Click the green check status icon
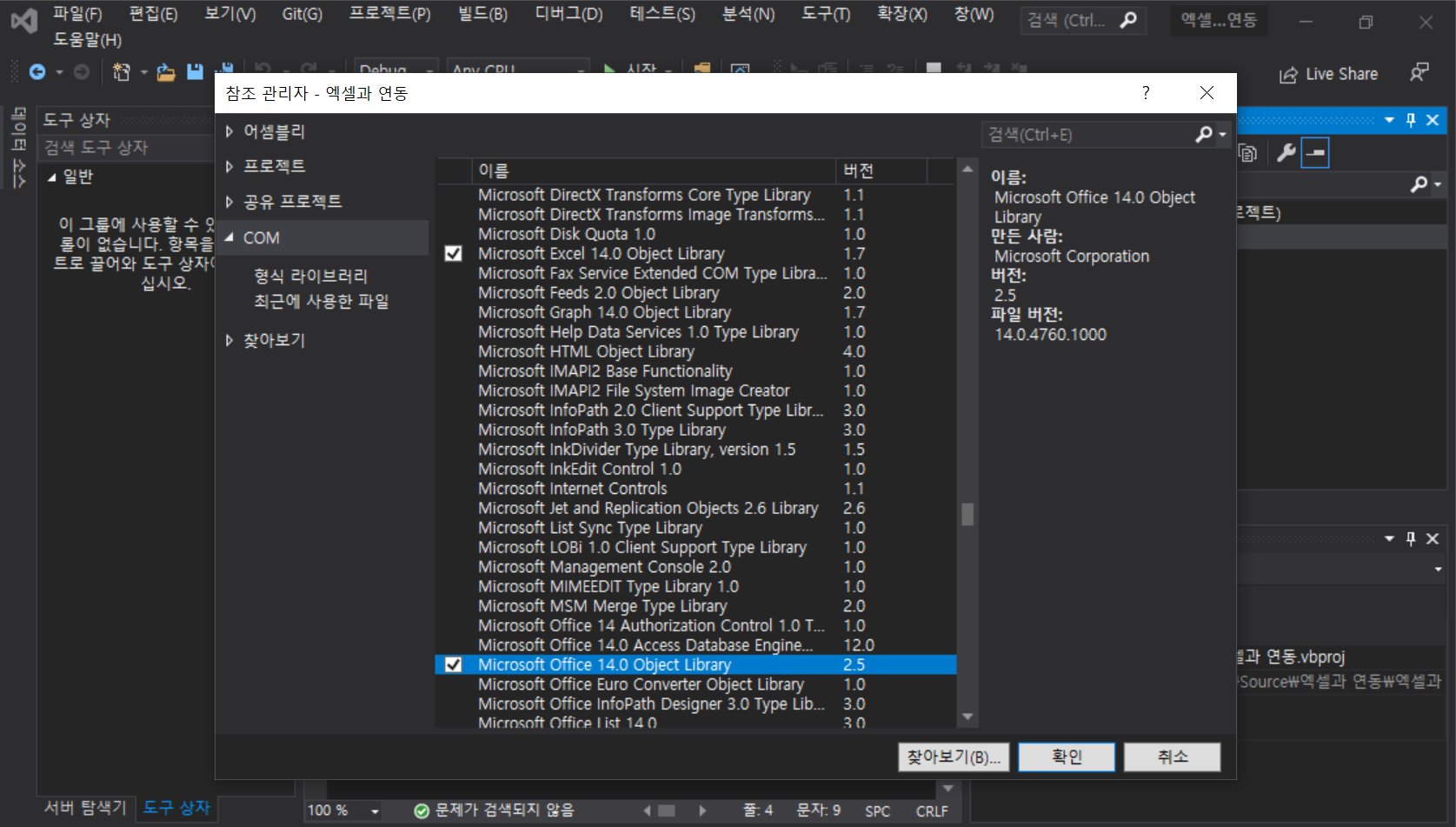 (422, 810)
